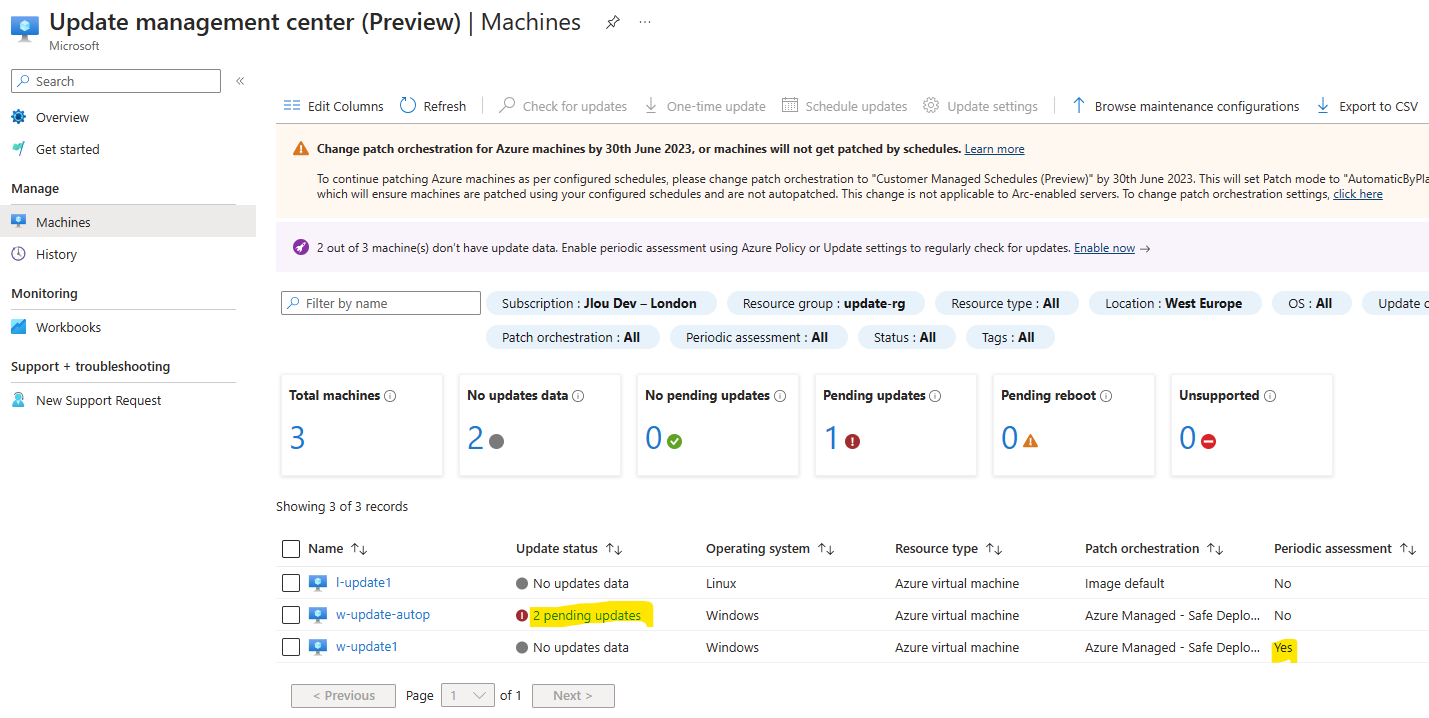Click the VM icon for l-update1
The width and height of the screenshot is (1429, 718).
tap(318, 583)
